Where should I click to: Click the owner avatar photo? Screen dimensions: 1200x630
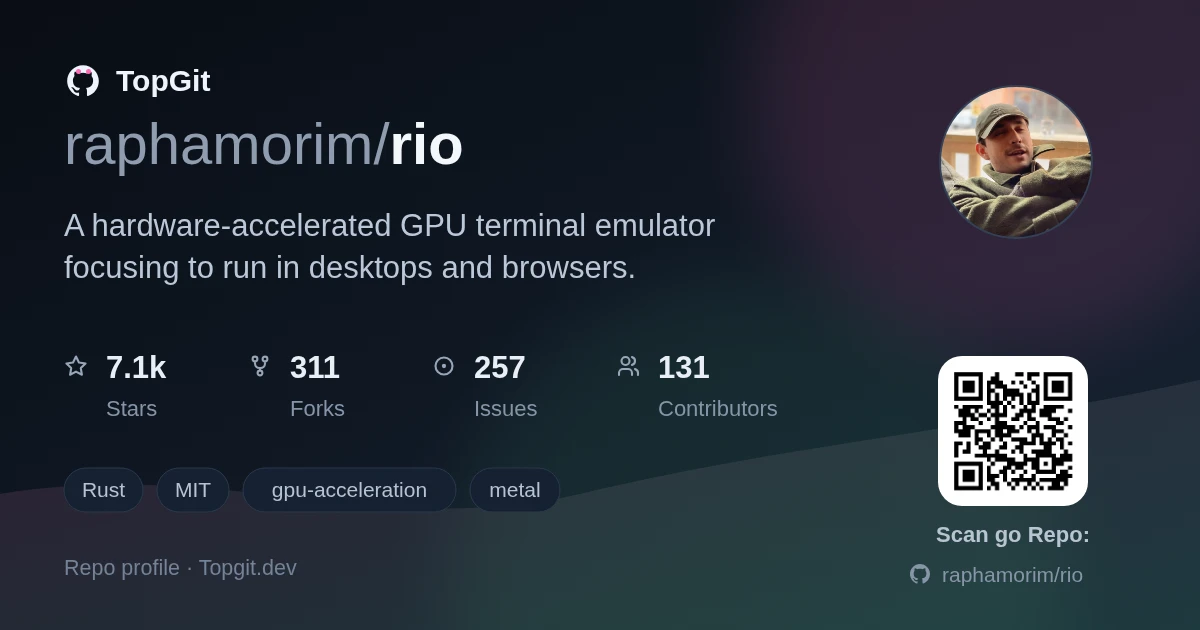click(x=1016, y=162)
